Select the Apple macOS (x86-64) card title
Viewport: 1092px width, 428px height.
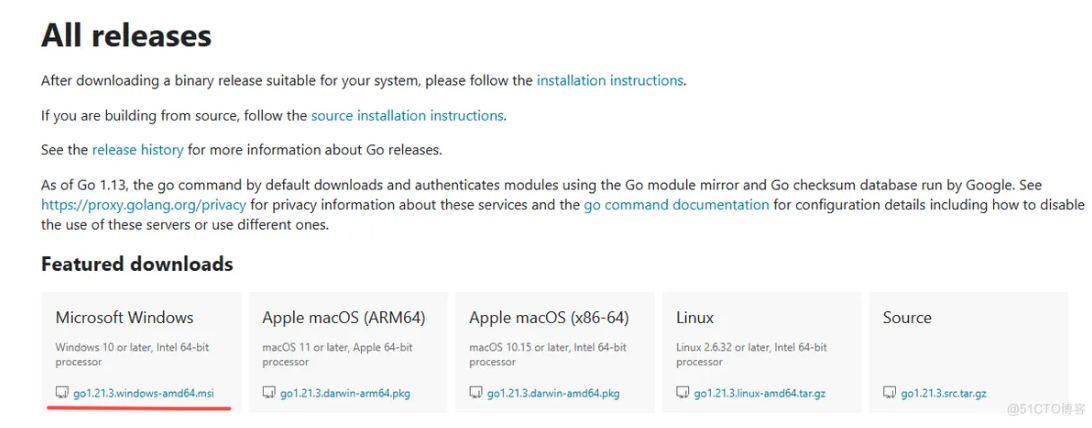pyautogui.click(x=549, y=317)
